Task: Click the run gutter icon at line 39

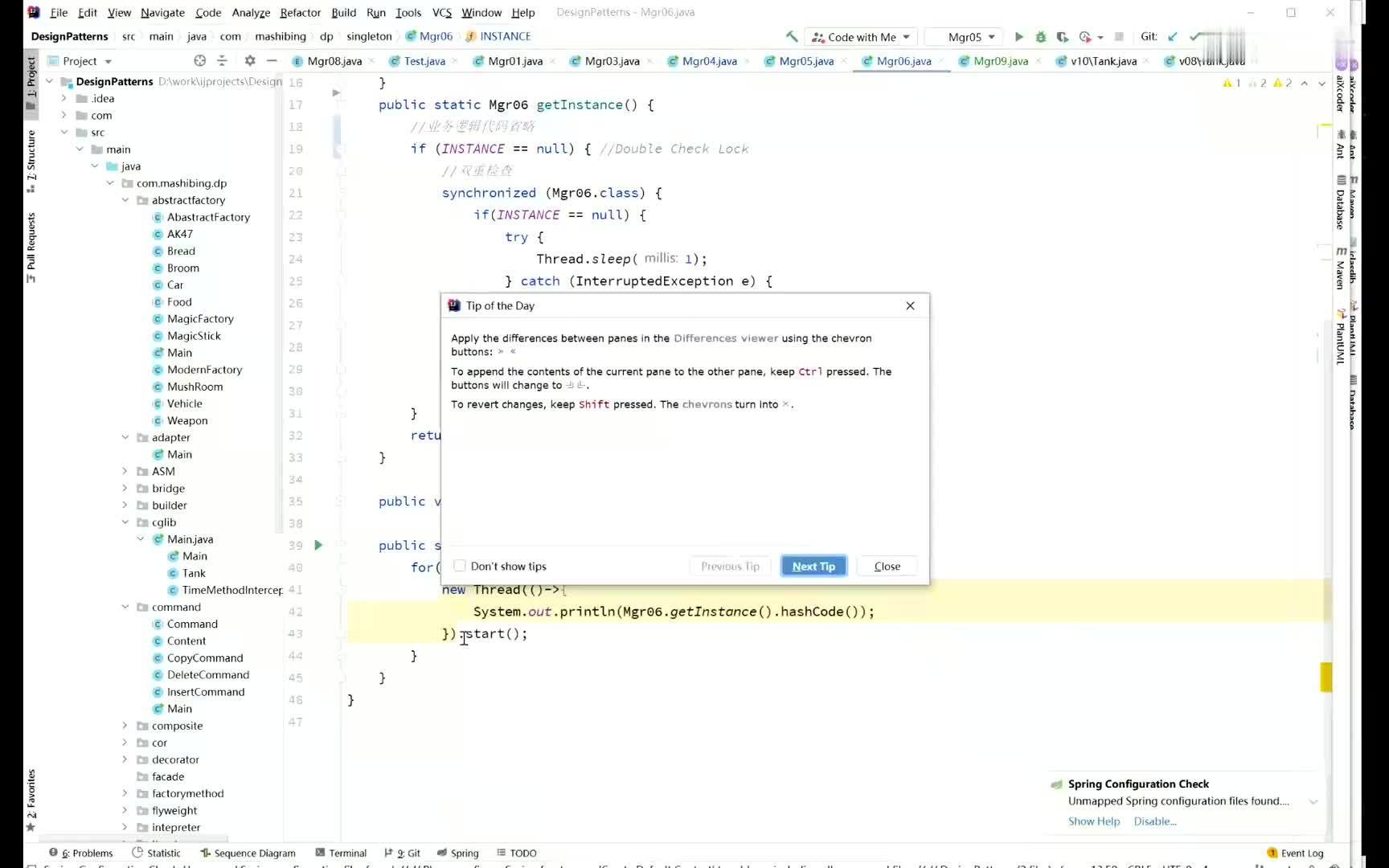Action: pos(318,546)
